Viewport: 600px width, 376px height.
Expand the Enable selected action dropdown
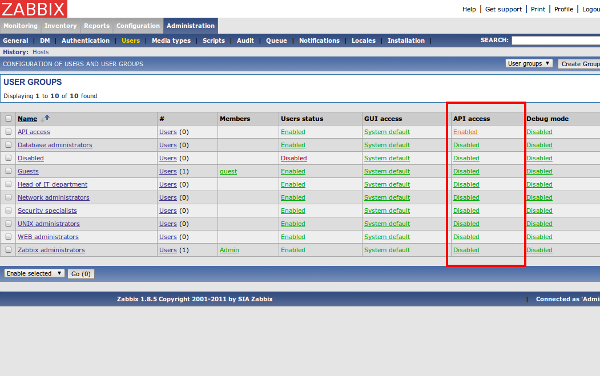click(x=34, y=273)
